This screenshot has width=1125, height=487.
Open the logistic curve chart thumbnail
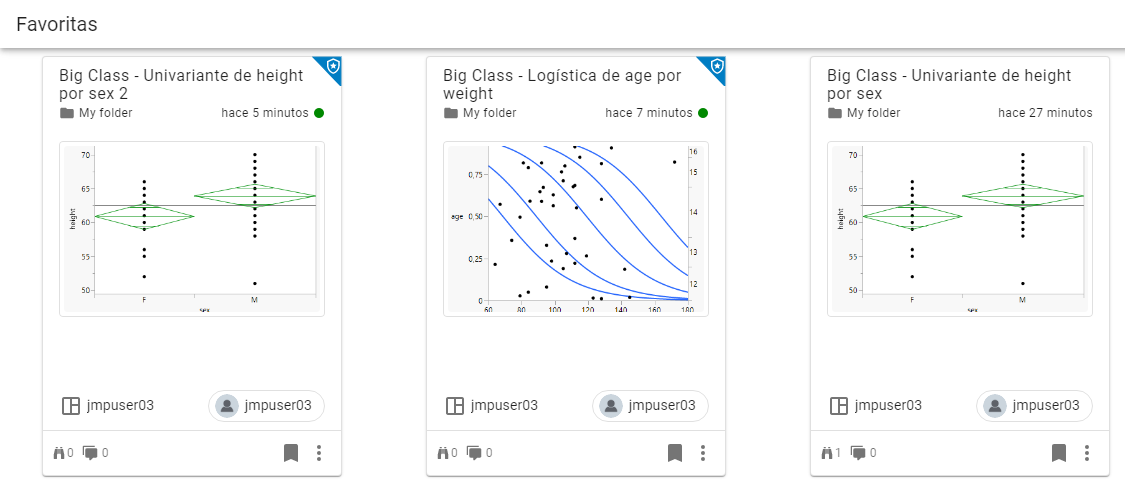575,229
